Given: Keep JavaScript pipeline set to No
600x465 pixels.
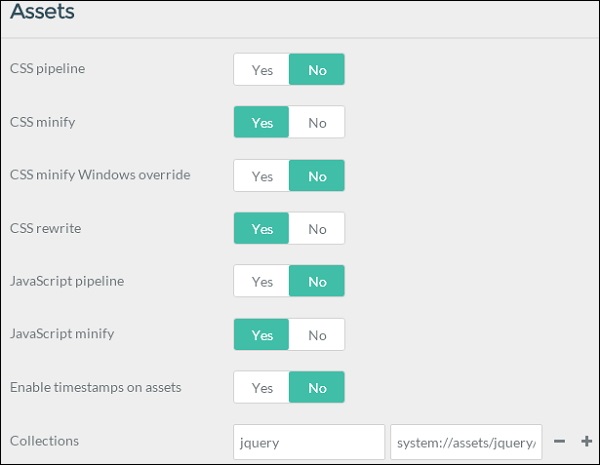Looking at the screenshot, I should tap(317, 282).
